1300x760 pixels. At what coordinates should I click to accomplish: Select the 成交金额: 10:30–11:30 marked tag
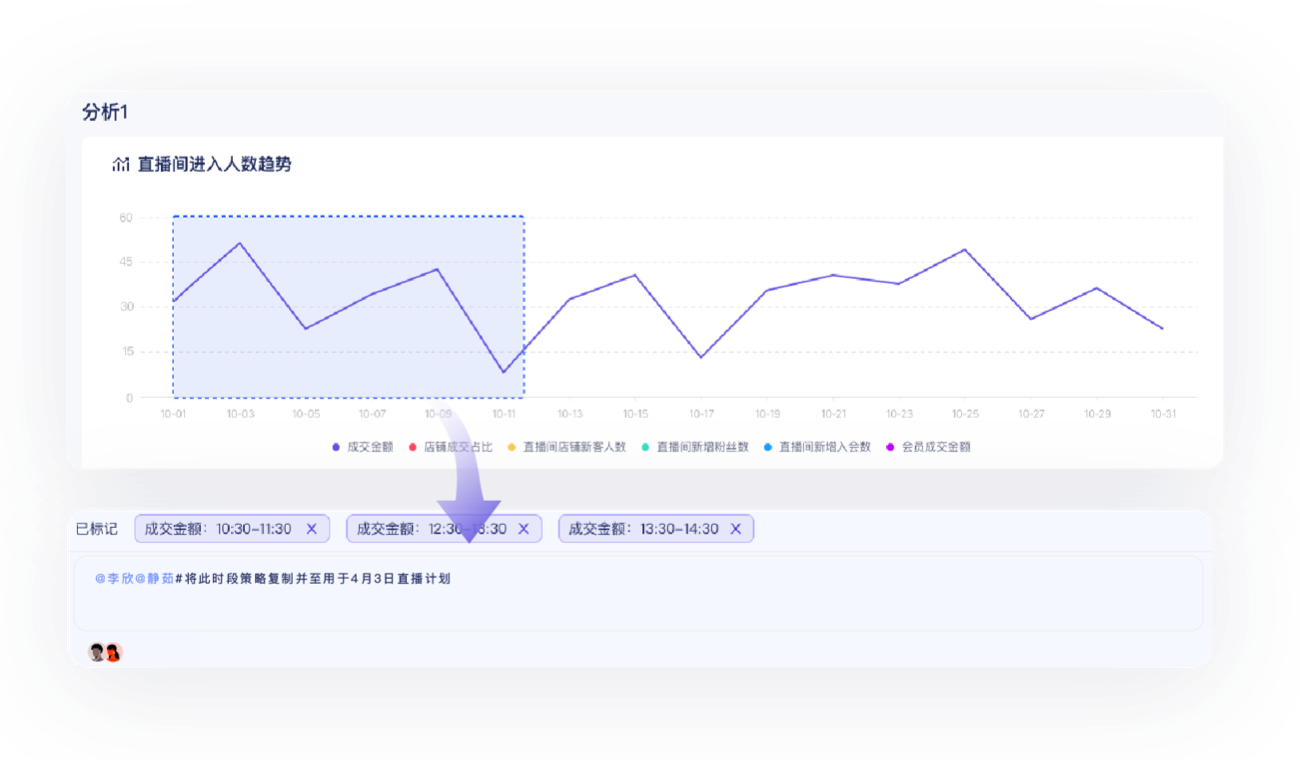point(218,529)
